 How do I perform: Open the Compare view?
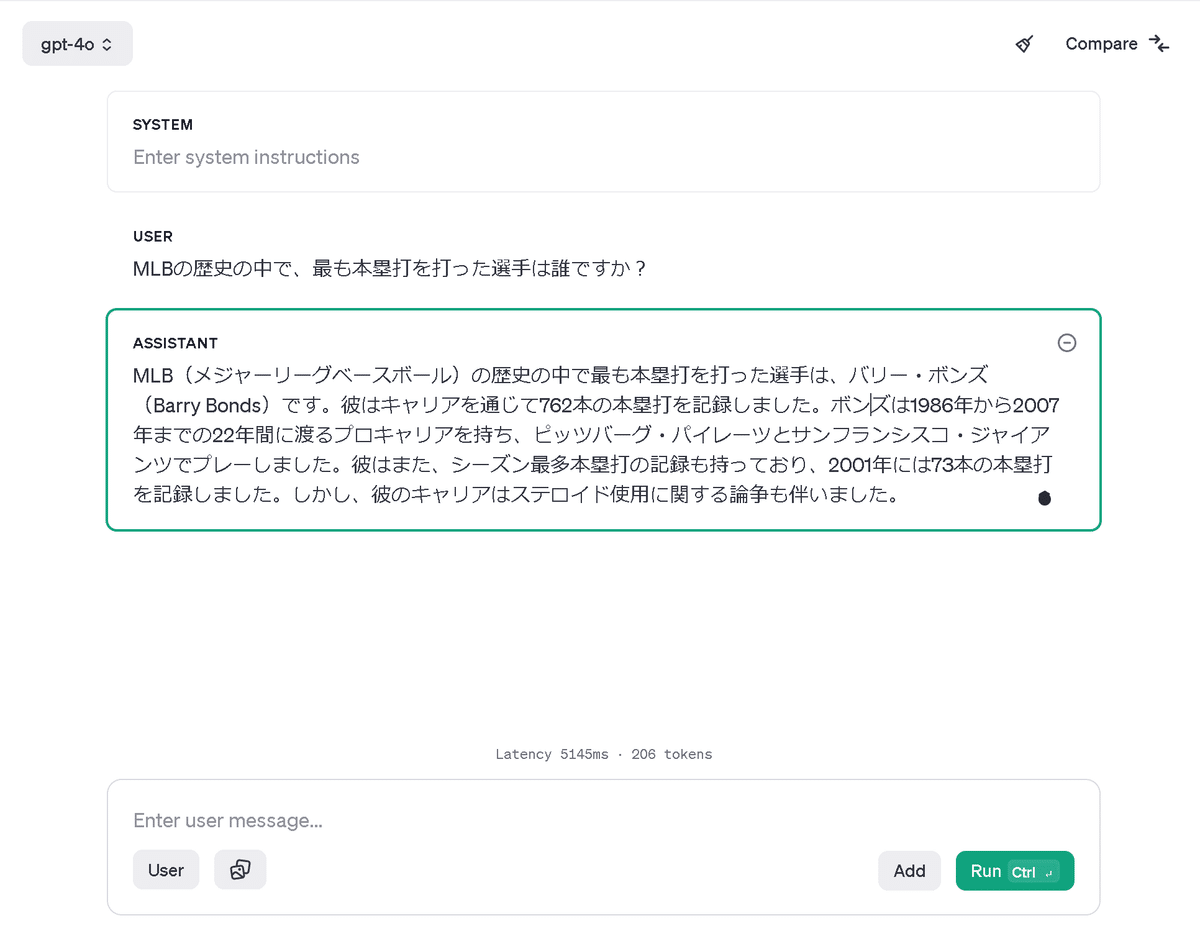click(x=1117, y=44)
